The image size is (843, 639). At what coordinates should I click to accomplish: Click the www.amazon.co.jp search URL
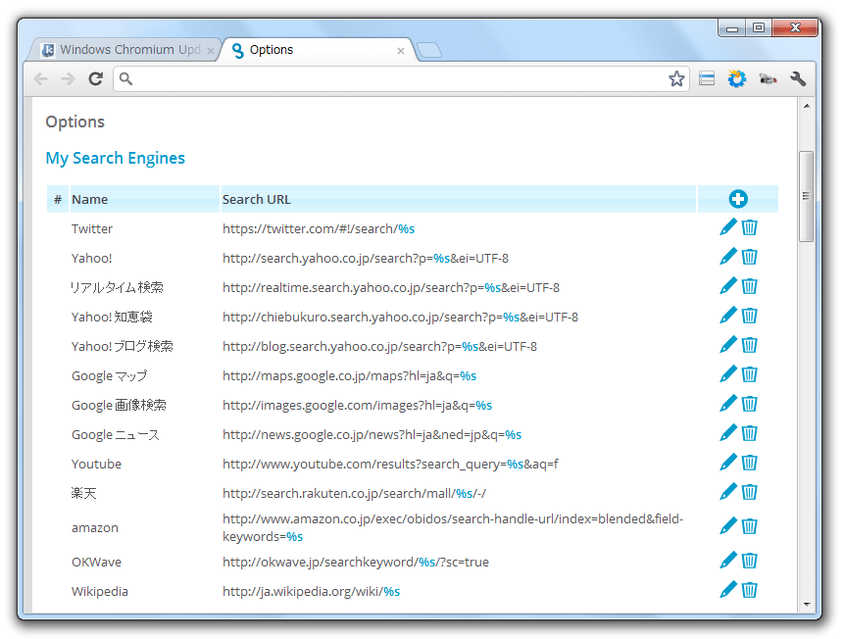coord(452,527)
